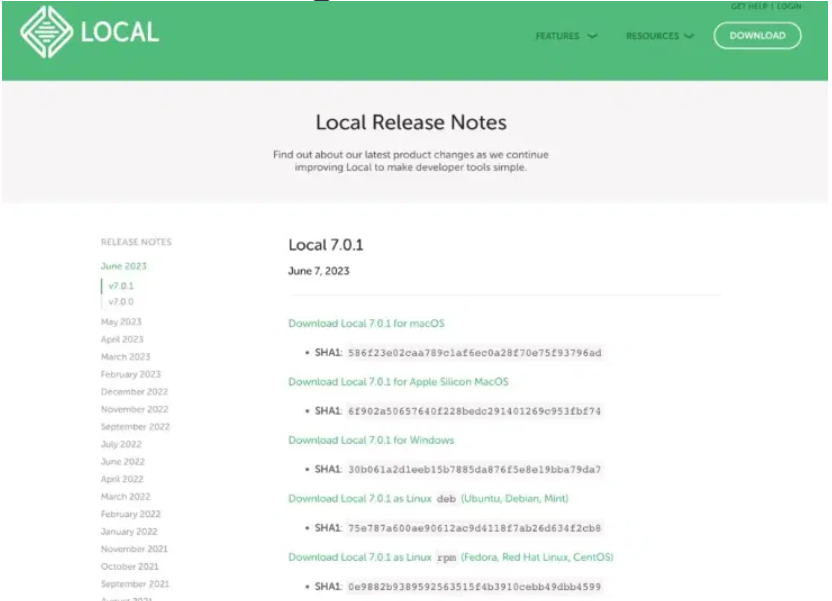Click the Linux rpm SHA1 hash beginning 0e9882b9
832x601 pixels.
474,587
